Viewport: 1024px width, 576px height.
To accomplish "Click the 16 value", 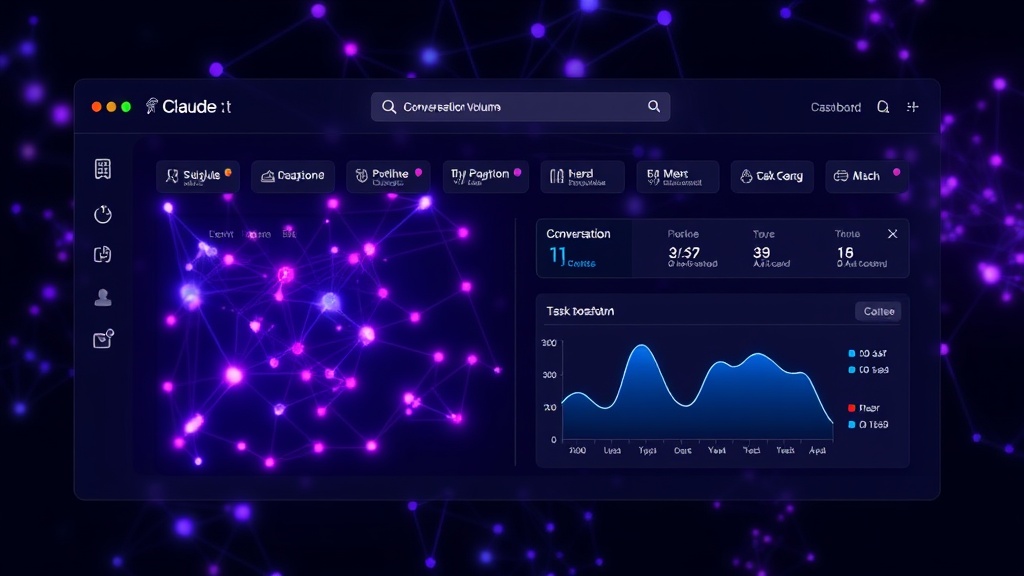I will [x=845, y=253].
